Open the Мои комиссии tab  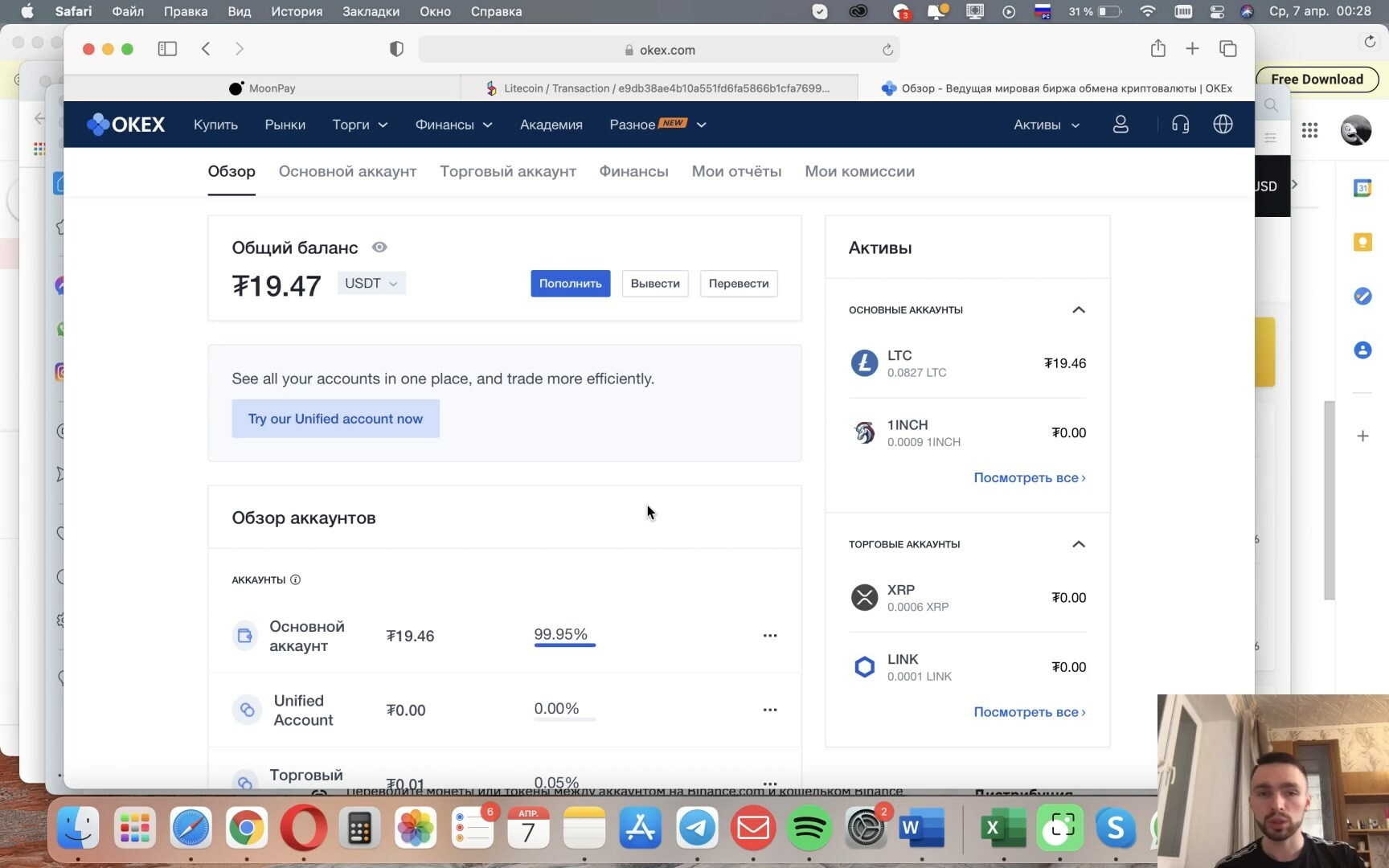pyautogui.click(x=859, y=171)
